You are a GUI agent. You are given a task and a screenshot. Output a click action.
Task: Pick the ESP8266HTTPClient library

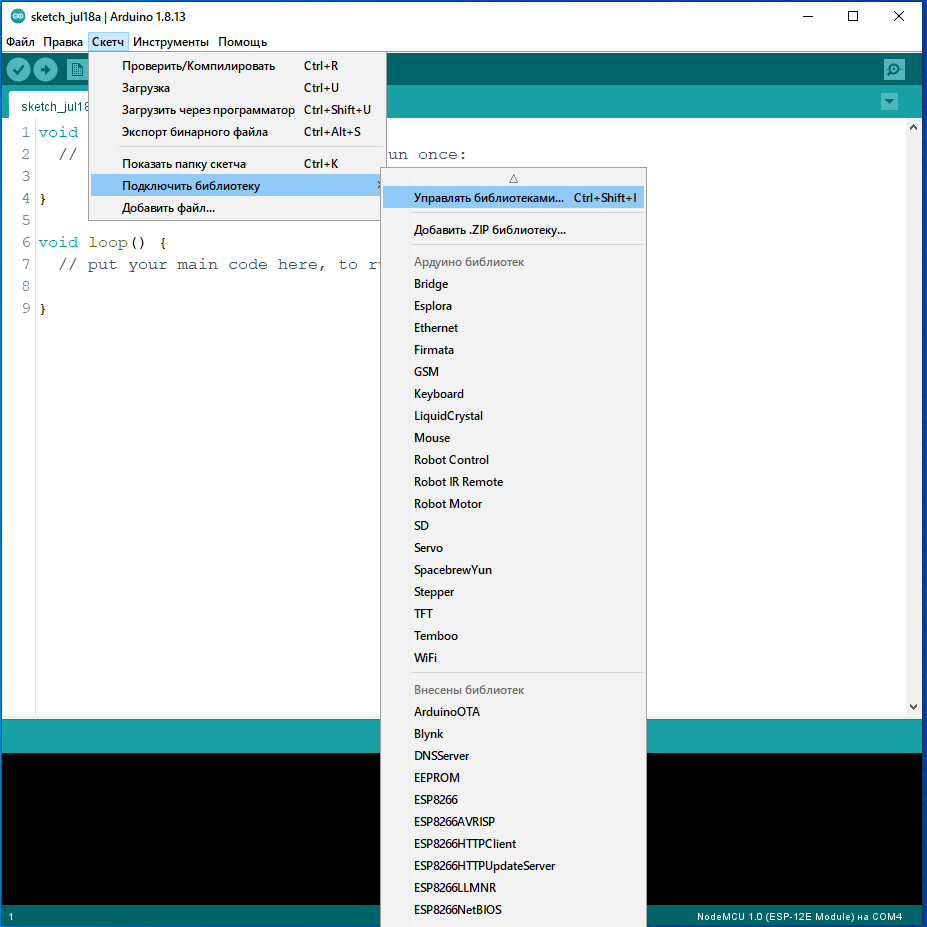pyautogui.click(x=465, y=844)
